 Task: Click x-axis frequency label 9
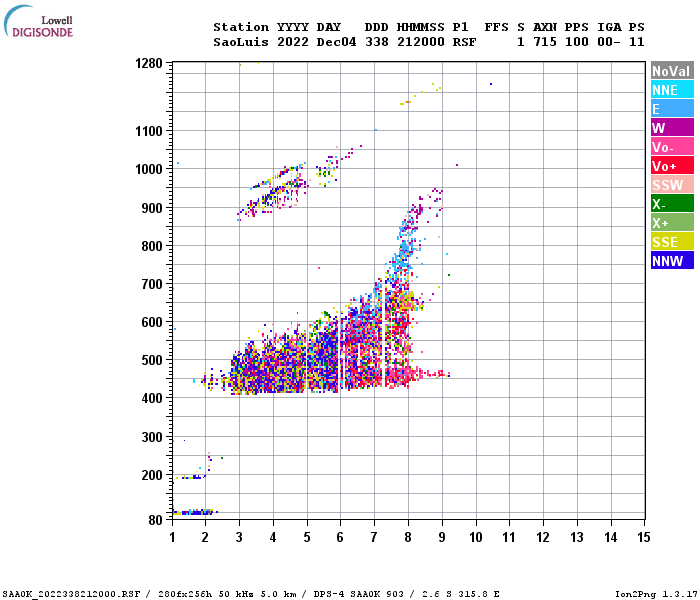point(442,537)
